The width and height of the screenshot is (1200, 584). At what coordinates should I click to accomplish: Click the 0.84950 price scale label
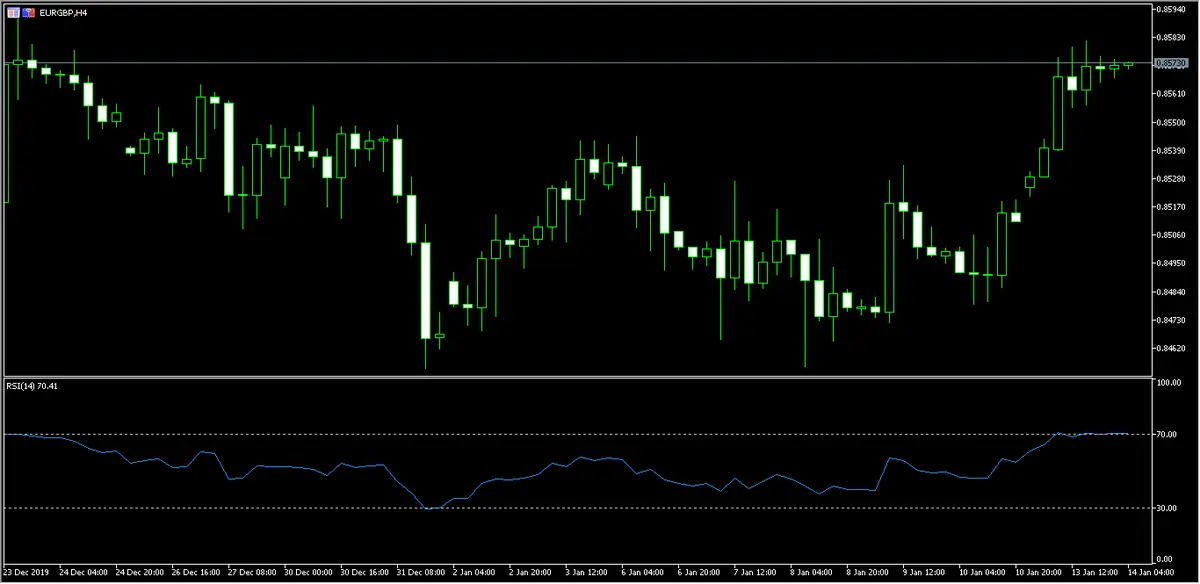(1171, 263)
